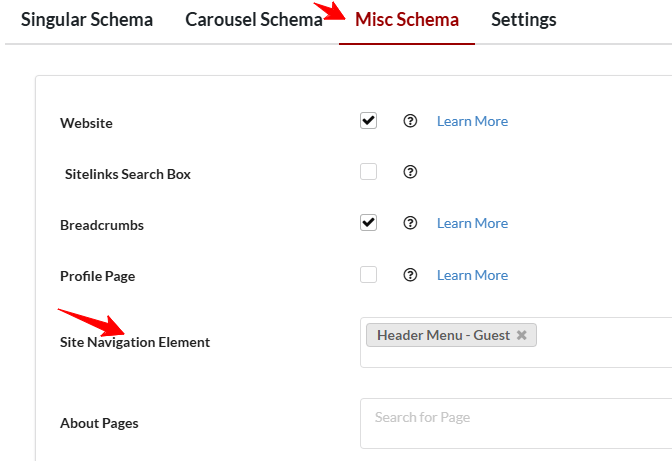Image resolution: width=672 pixels, height=461 pixels.
Task: Click help icon for Profile Page
Action: click(410, 275)
